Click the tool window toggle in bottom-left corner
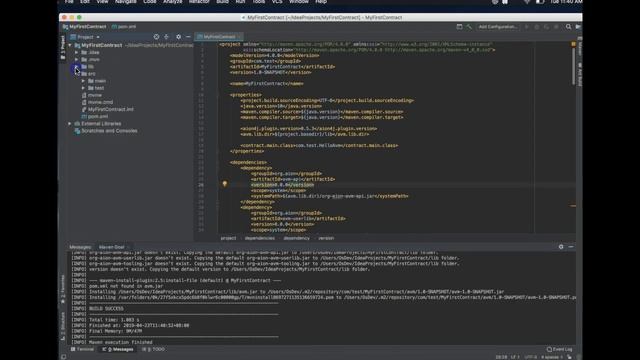Viewport: 640px width, 360px height. [x=64, y=357]
